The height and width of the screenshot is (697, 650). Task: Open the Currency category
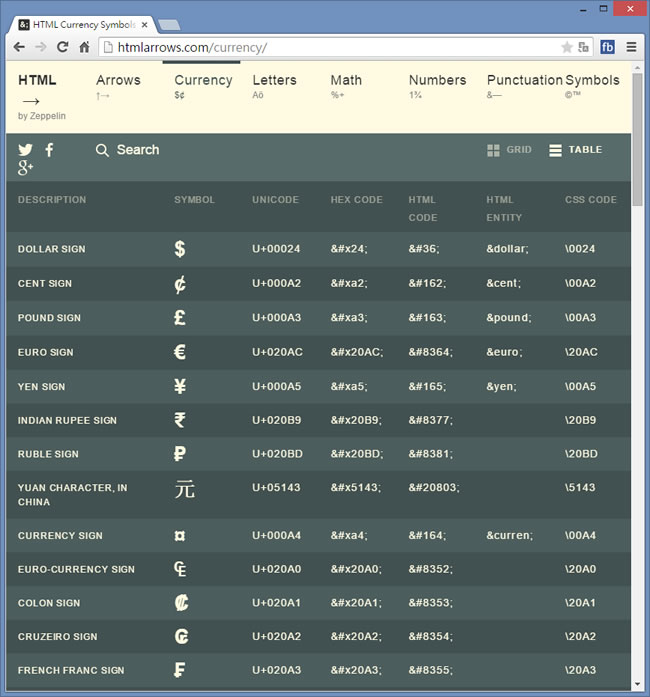click(x=203, y=86)
